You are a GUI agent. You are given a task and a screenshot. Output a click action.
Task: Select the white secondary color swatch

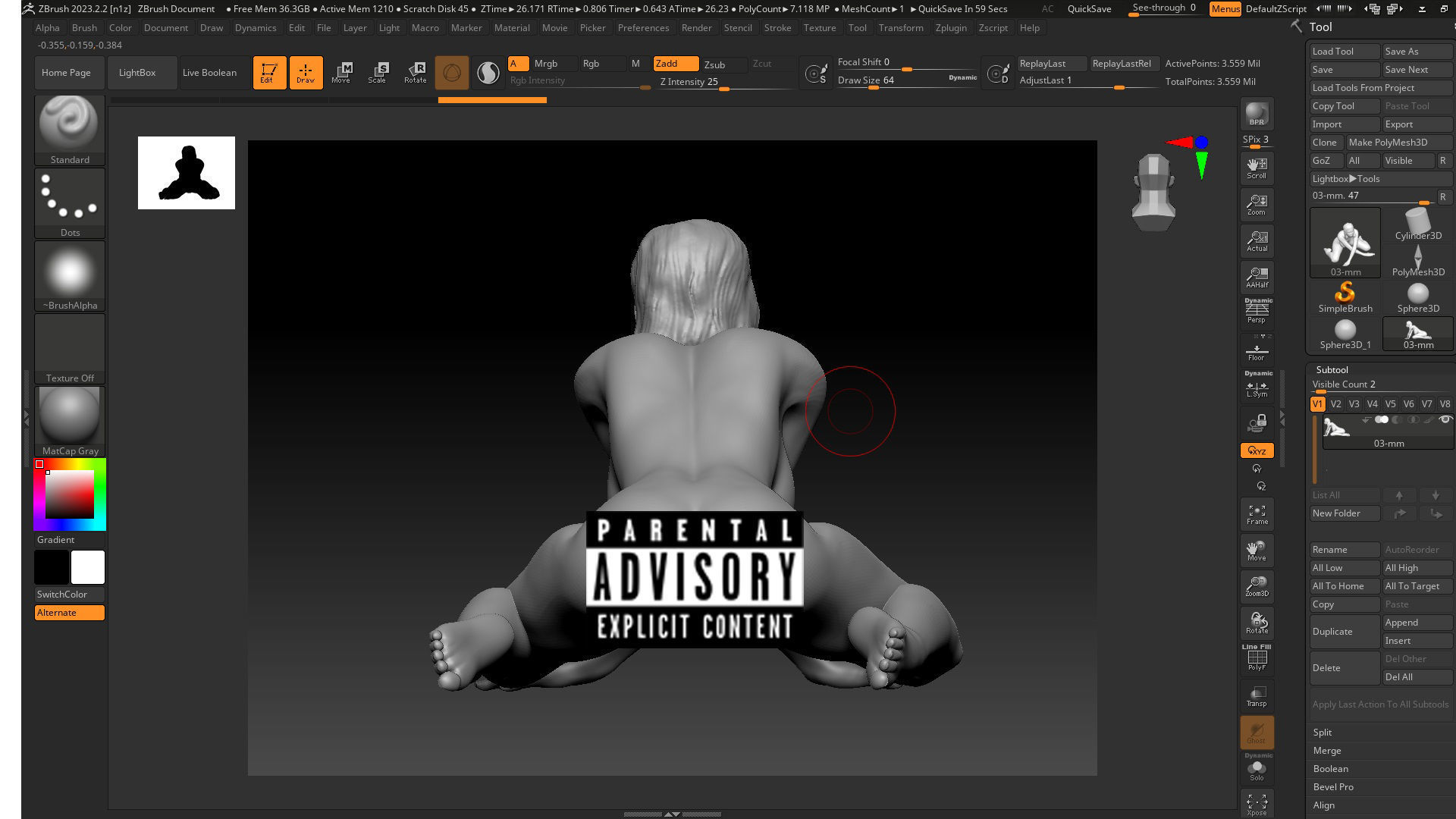coord(88,567)
